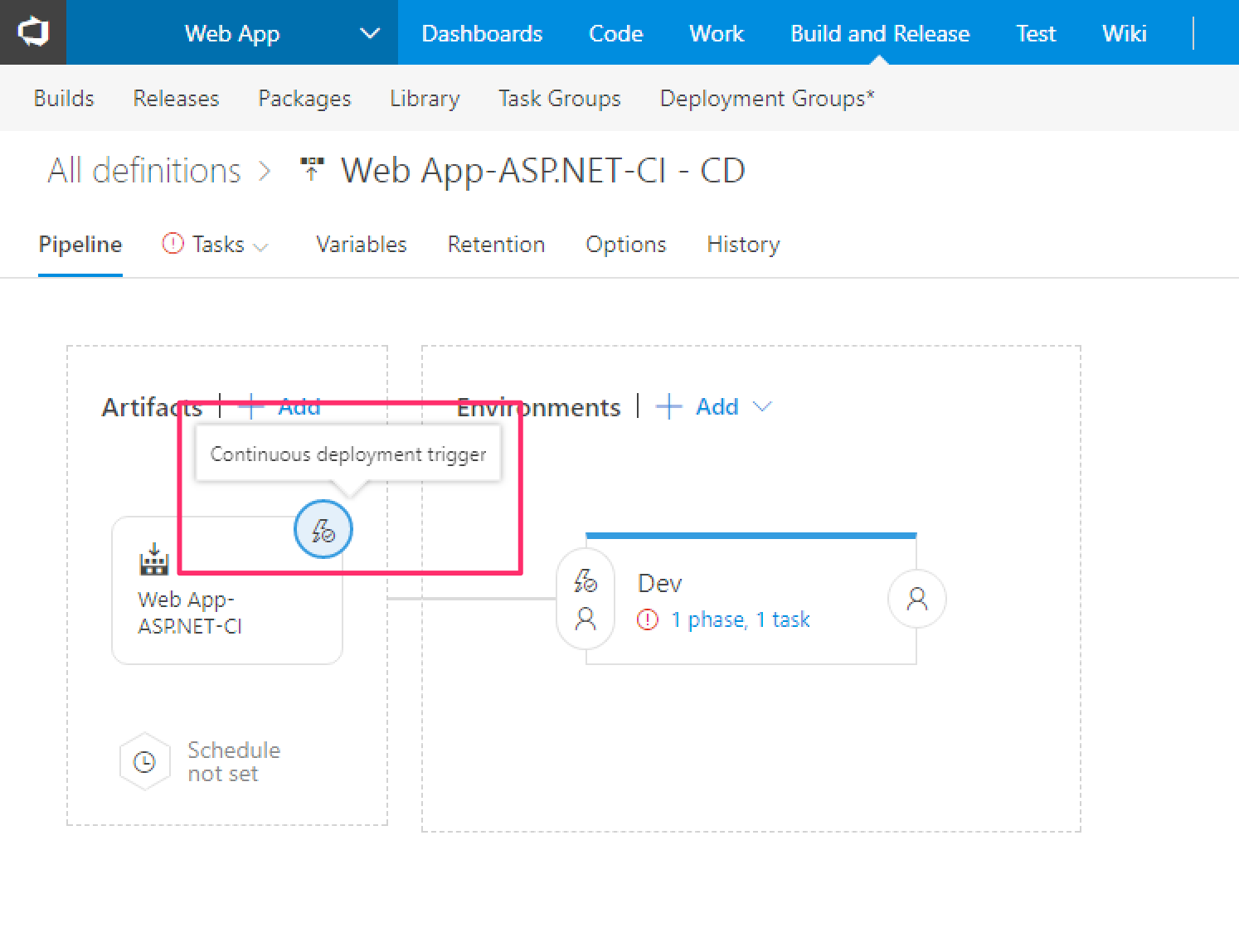
Task: Navigate to All definitions breadcrumb
Action: click(144, 171)
